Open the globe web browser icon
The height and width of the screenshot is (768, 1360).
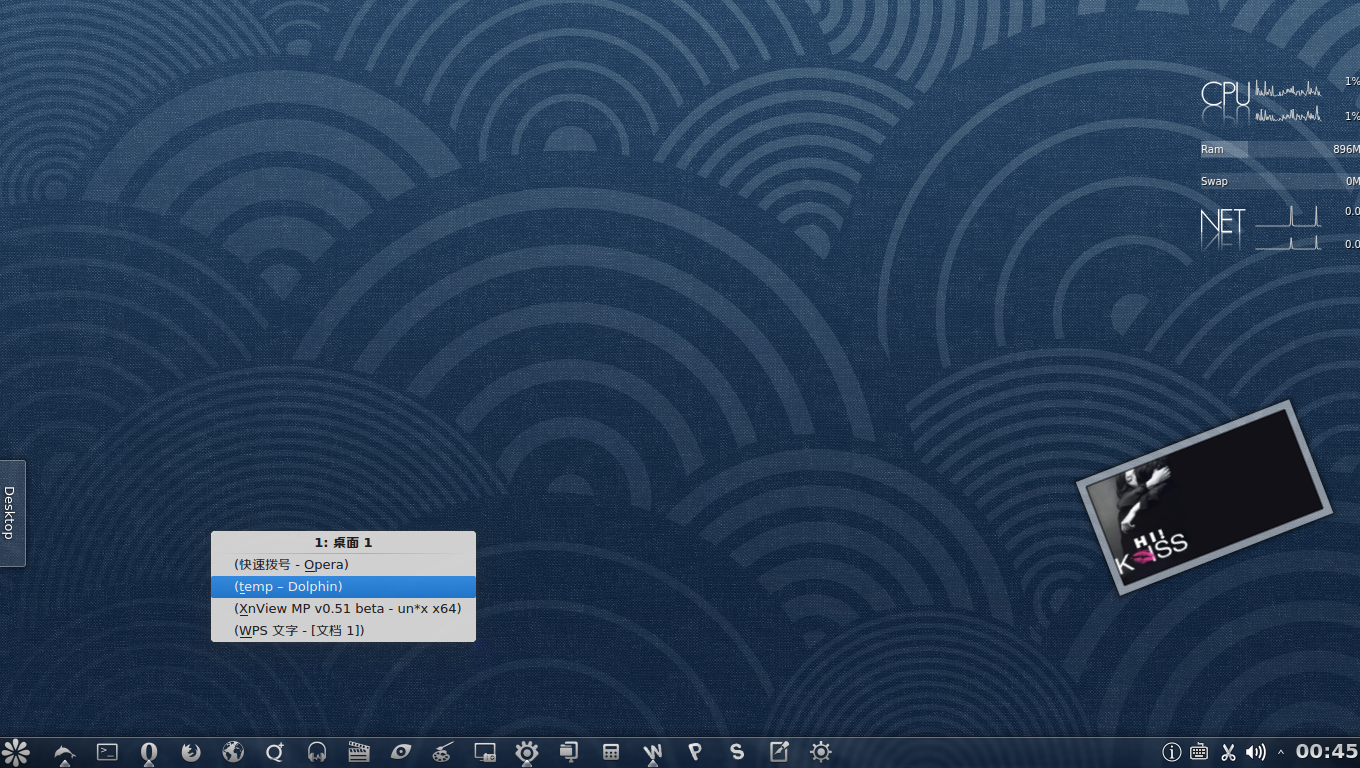[233, 752]
